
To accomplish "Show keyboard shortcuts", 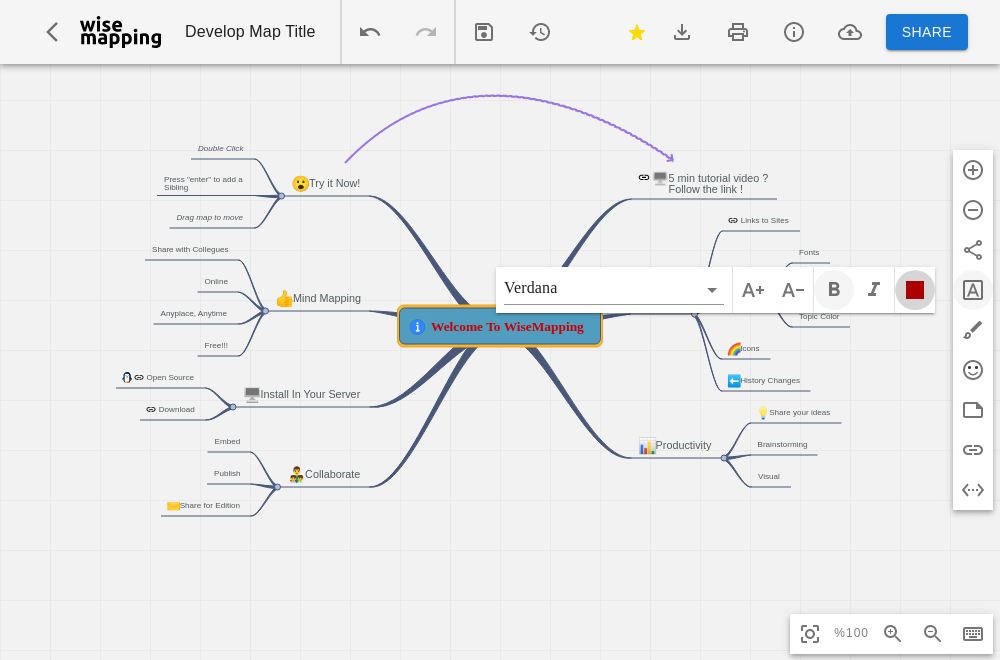I will pyautogui.click(x=973, y=633).
